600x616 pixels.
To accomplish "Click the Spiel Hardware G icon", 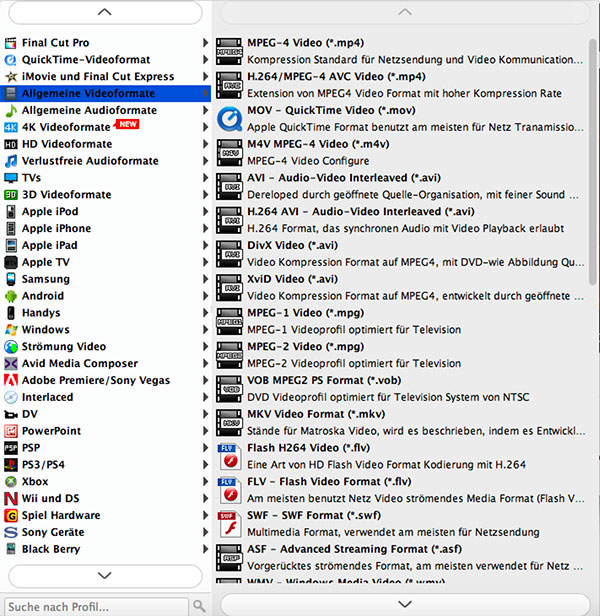I will [x=11, y=516].
